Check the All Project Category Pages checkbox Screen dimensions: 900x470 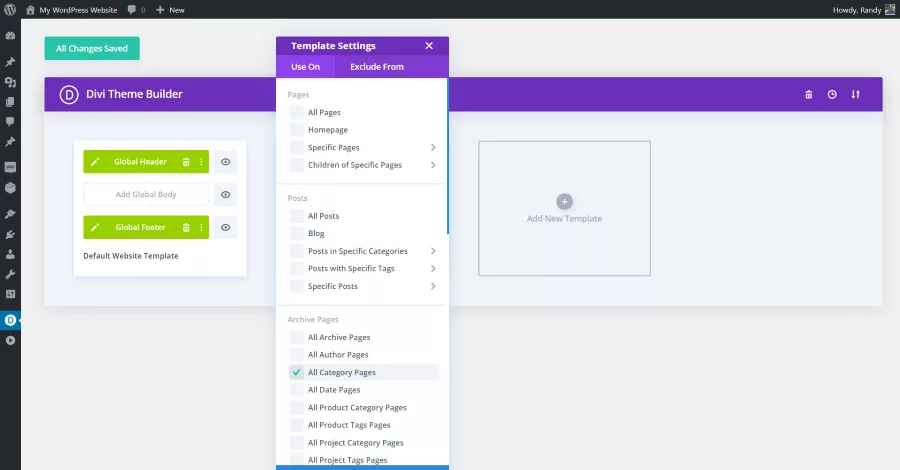coord(296,442)
